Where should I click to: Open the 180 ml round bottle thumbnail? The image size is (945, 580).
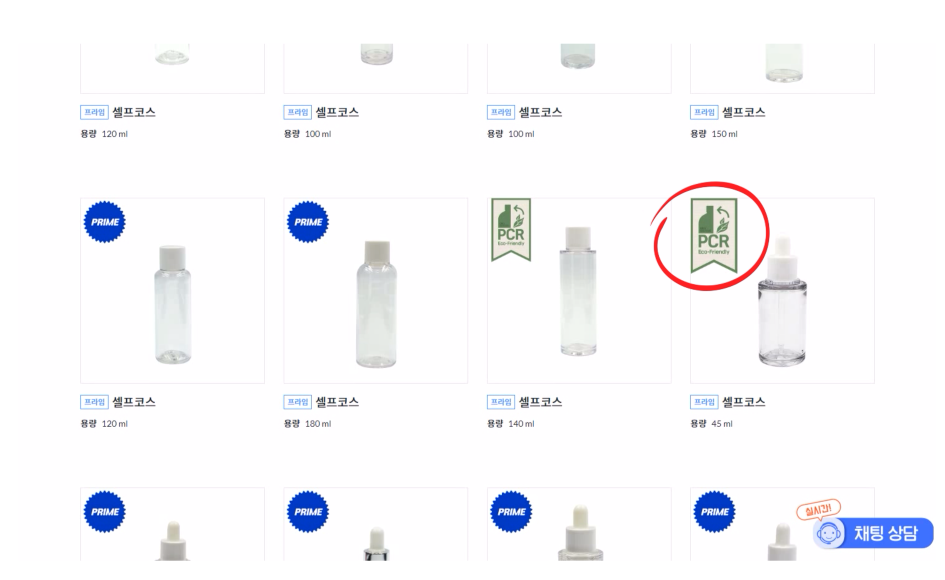[x=375, y=291]
